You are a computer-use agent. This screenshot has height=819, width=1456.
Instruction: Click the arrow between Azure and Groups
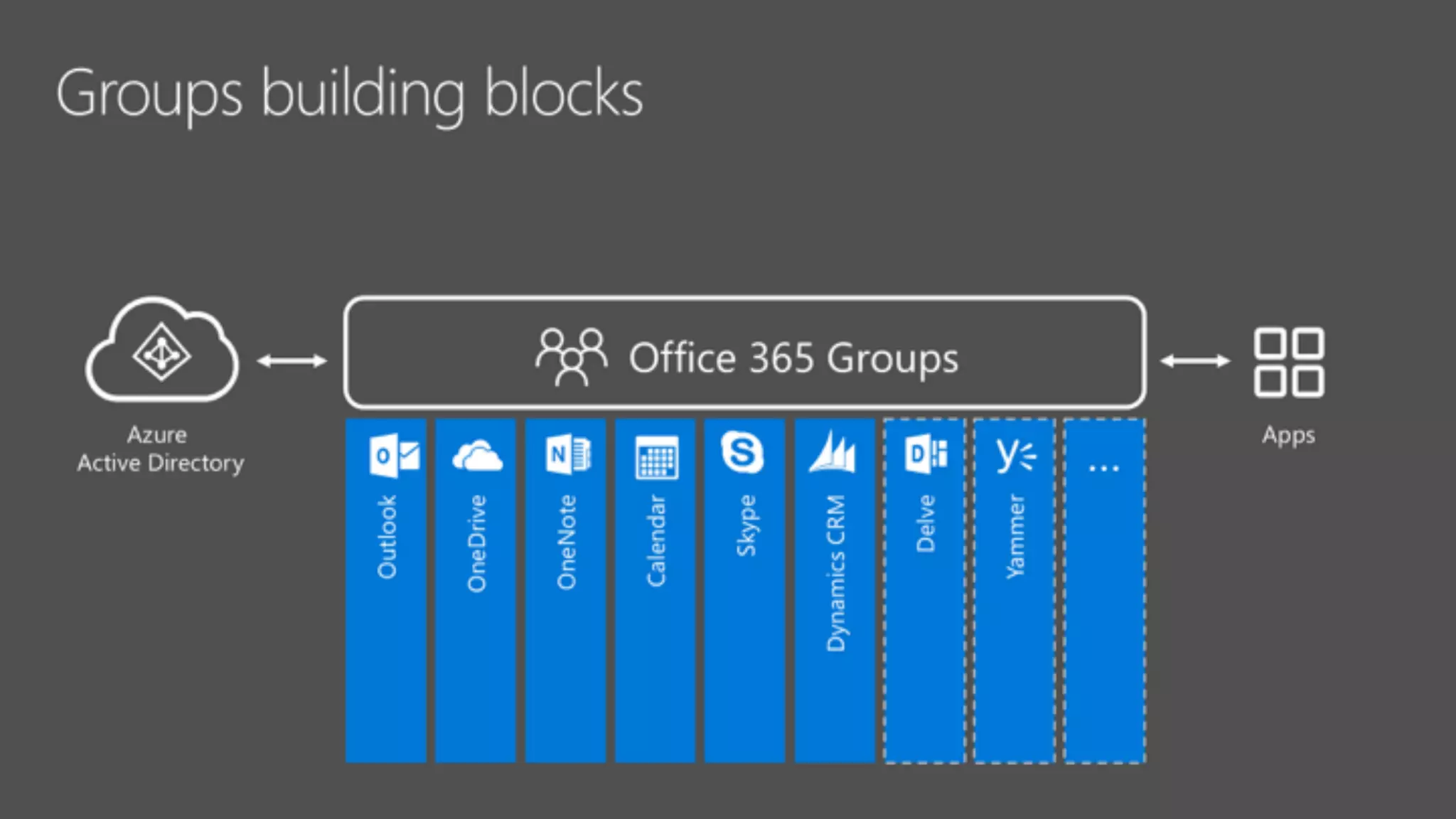point(291,361)
